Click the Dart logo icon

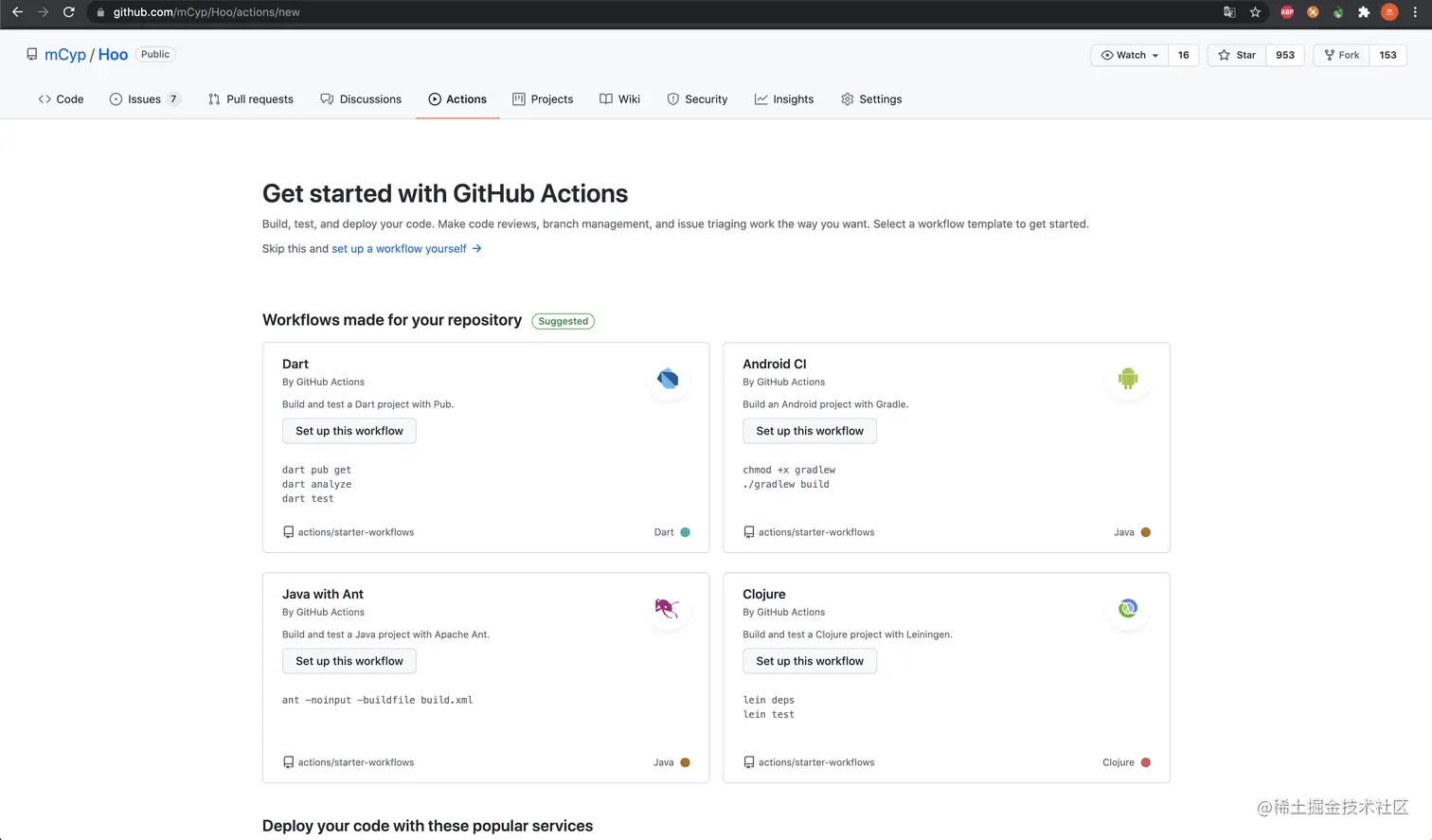click(x=668, y=379)
